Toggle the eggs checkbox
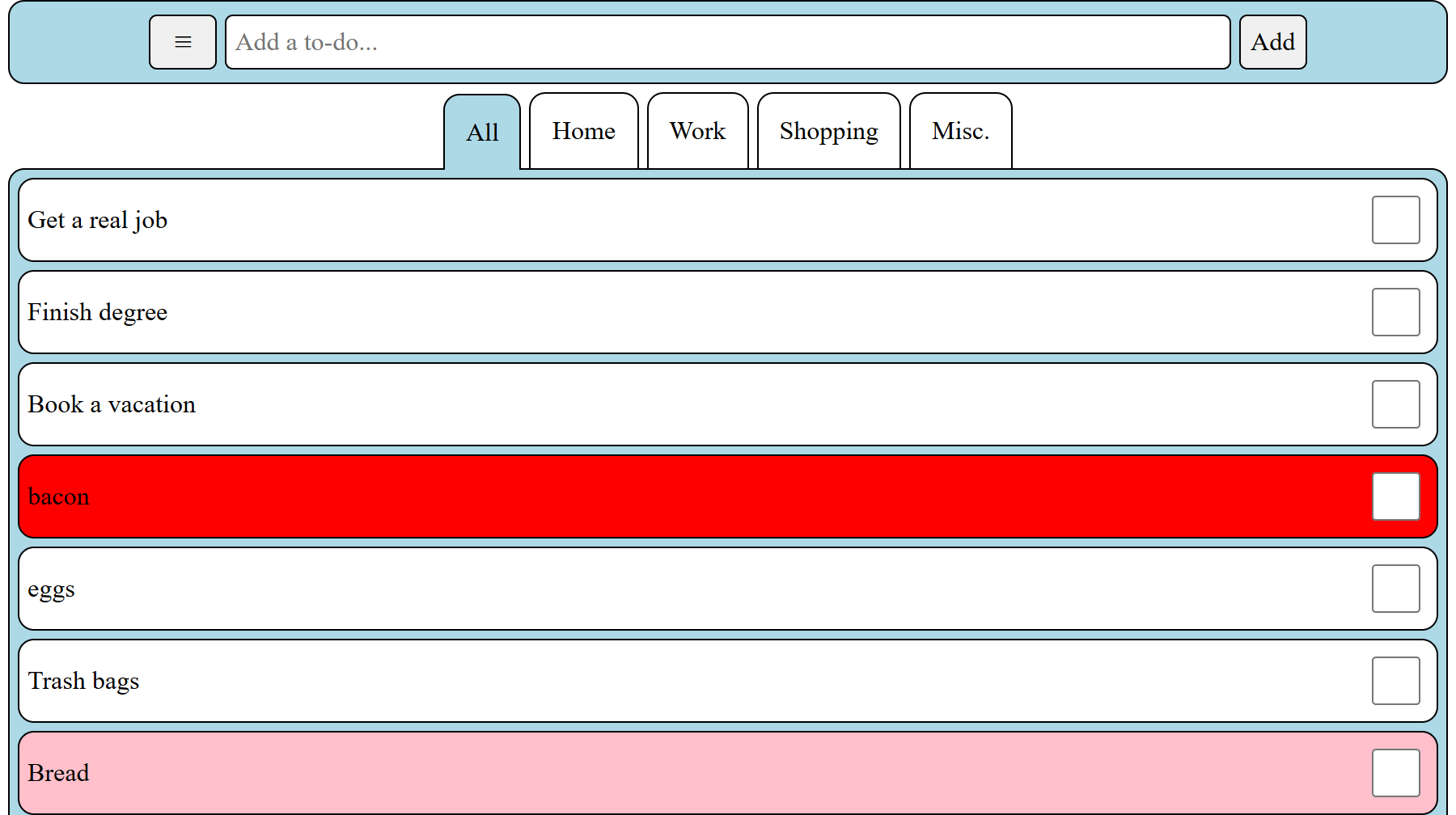 tap(1395, 589)
